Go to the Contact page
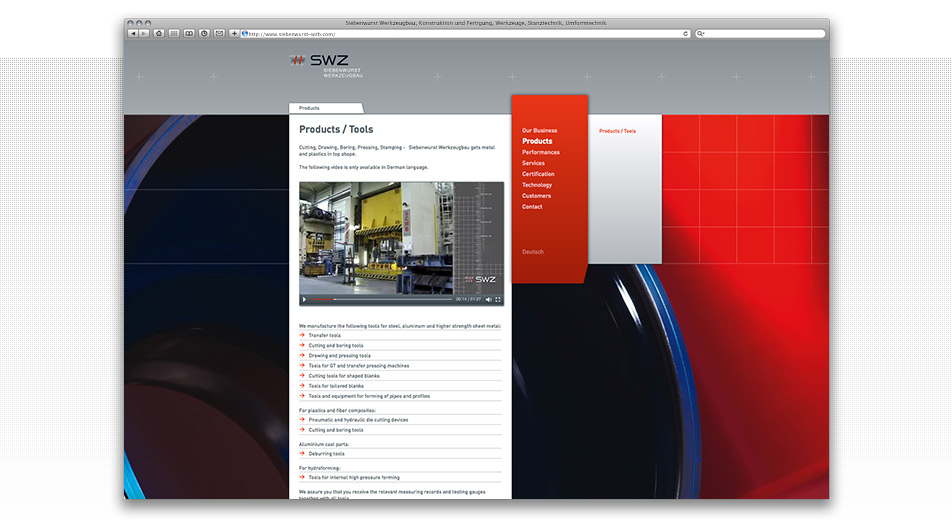 (532, 207)
